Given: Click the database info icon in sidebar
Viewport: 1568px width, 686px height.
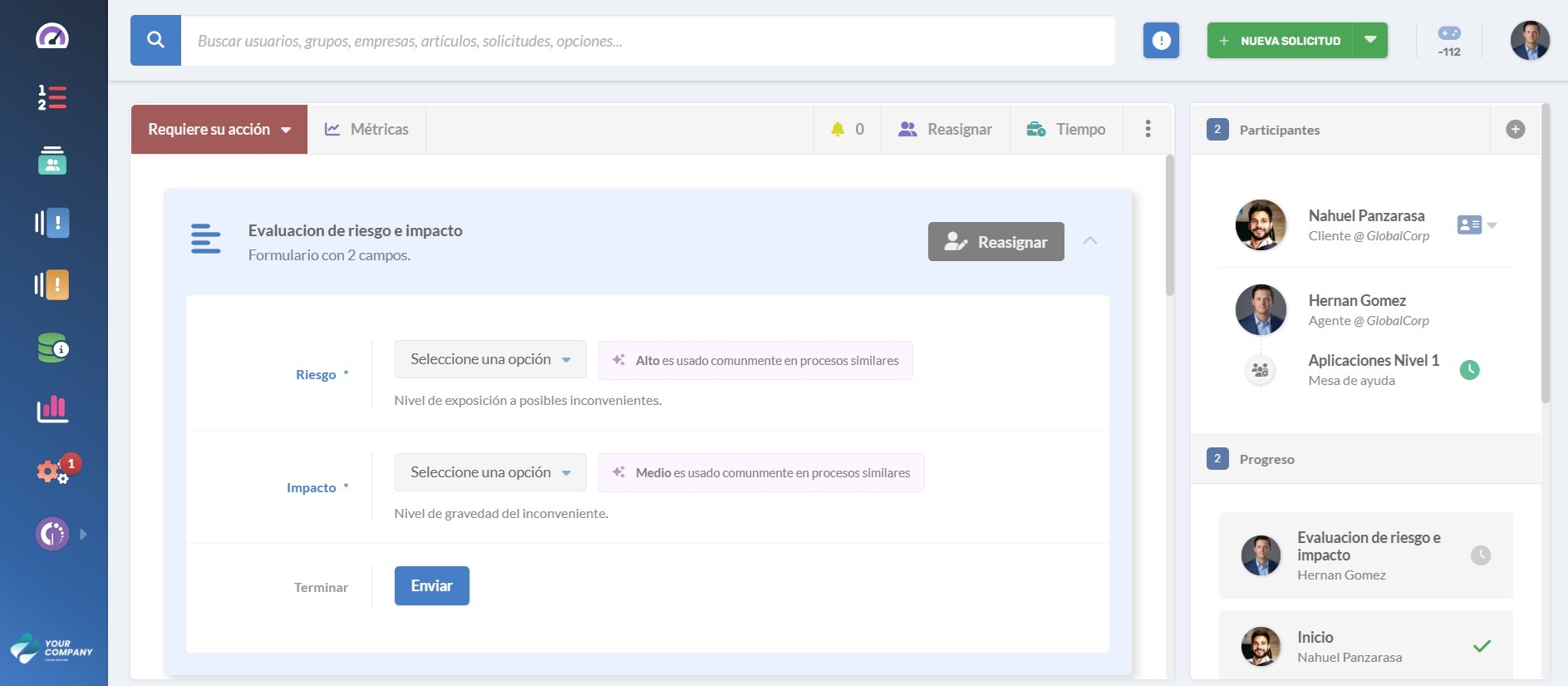Looking at the screenshot, I should pos(52,348).
